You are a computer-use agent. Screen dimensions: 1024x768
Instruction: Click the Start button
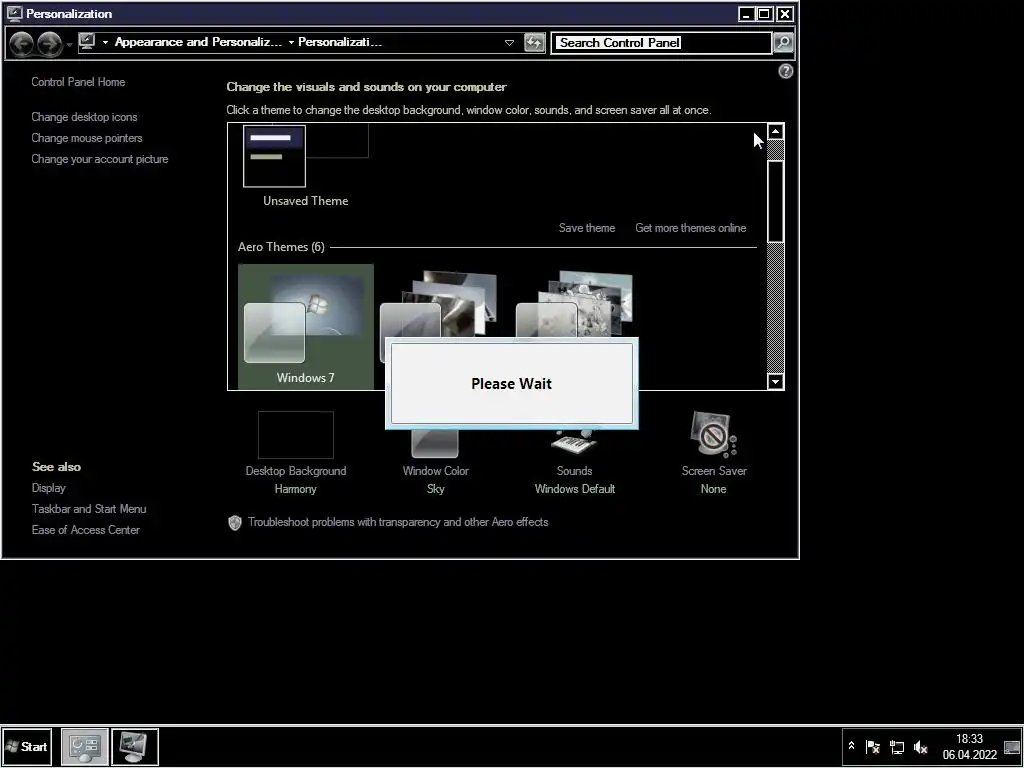click(27, 746)
